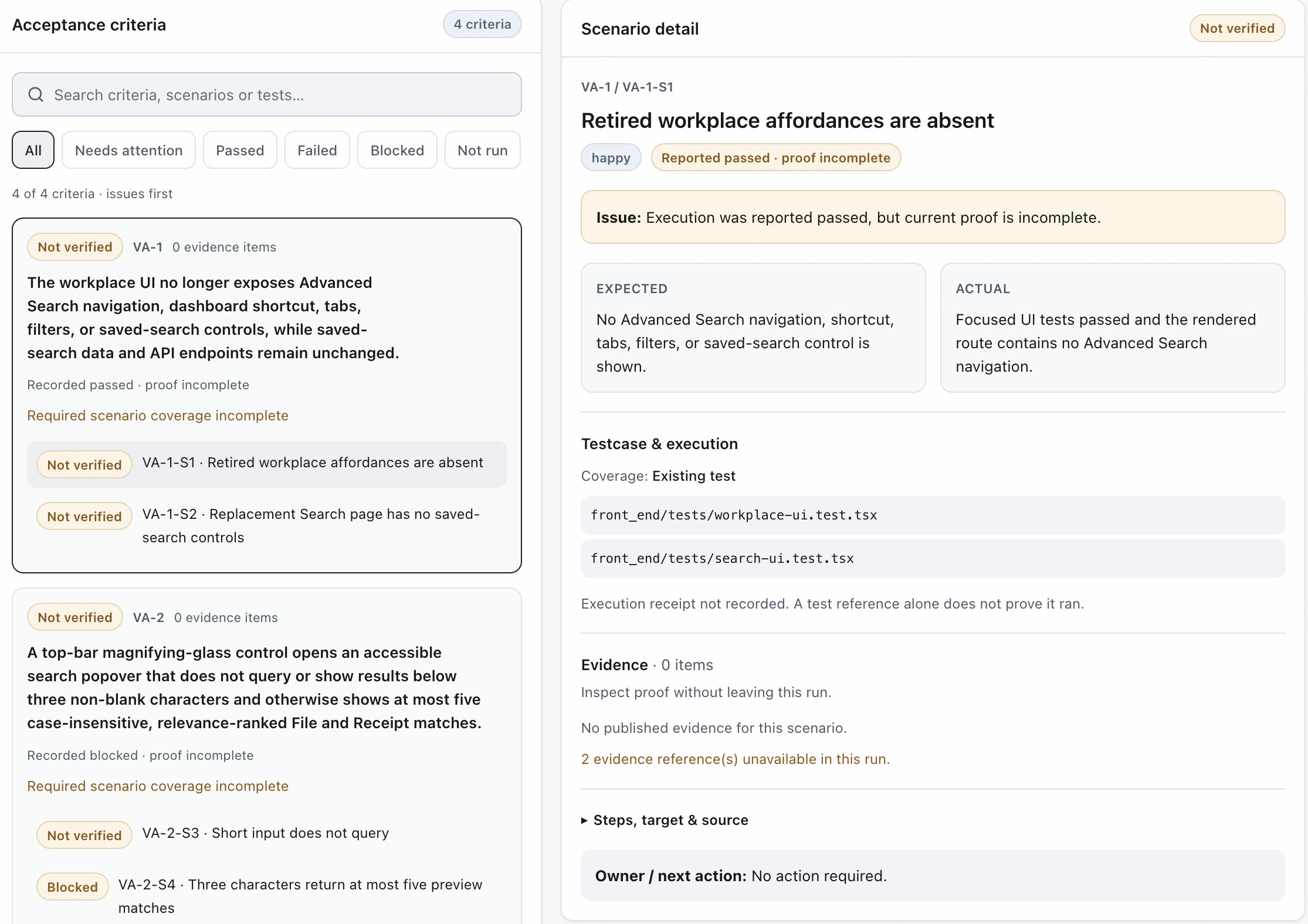Click the Blocked badge of VA-2-S4
Image resolution: width=1308 pixels, height=924 pixels.
coord(73,886)
